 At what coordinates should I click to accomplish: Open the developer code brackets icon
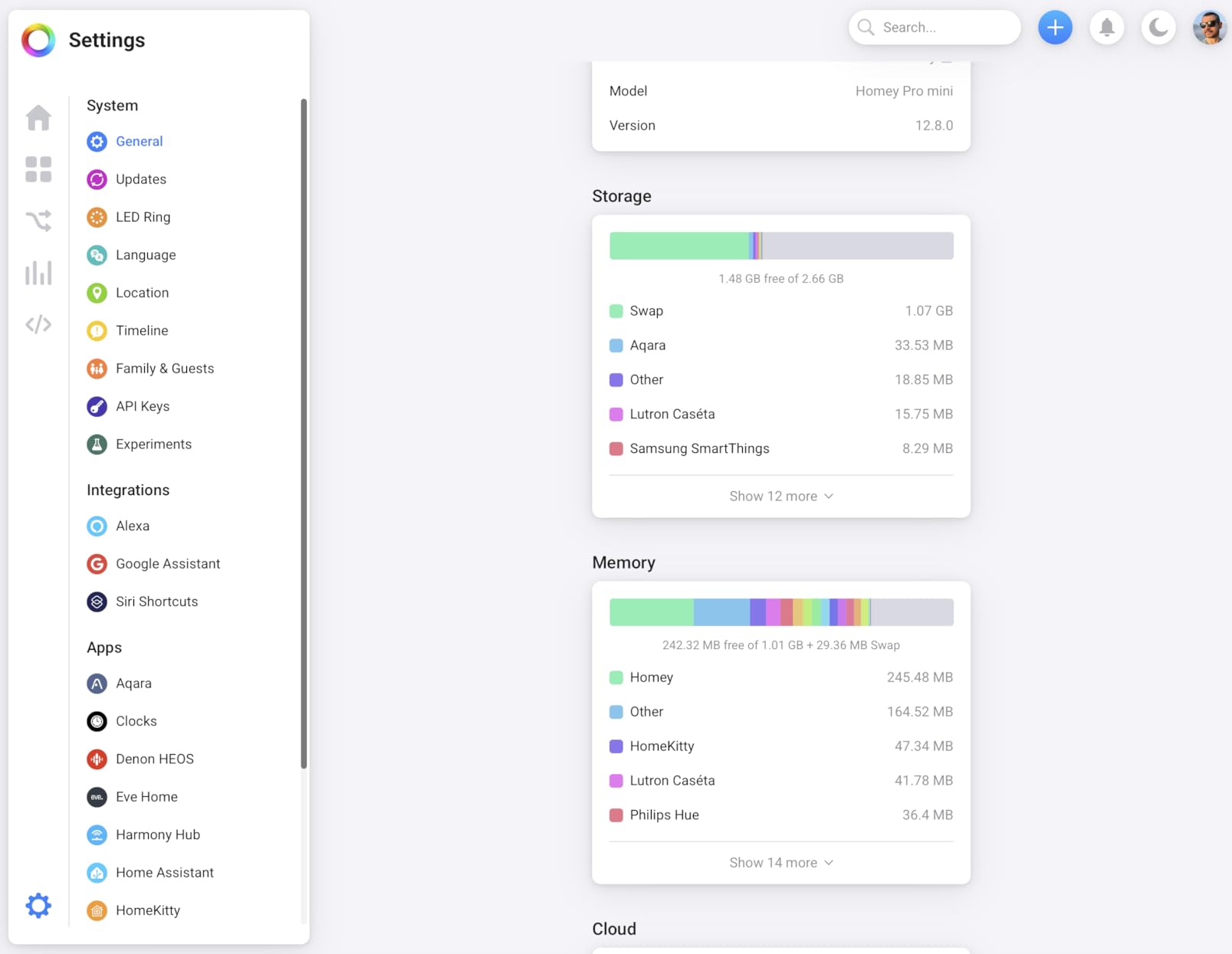click(38, 324)
